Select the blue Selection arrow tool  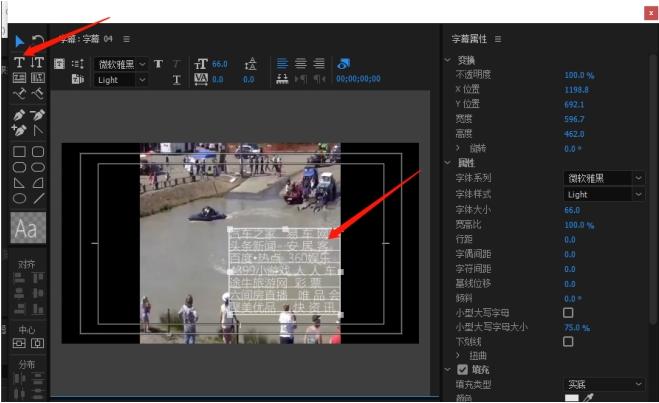click(x=19, y=41)
